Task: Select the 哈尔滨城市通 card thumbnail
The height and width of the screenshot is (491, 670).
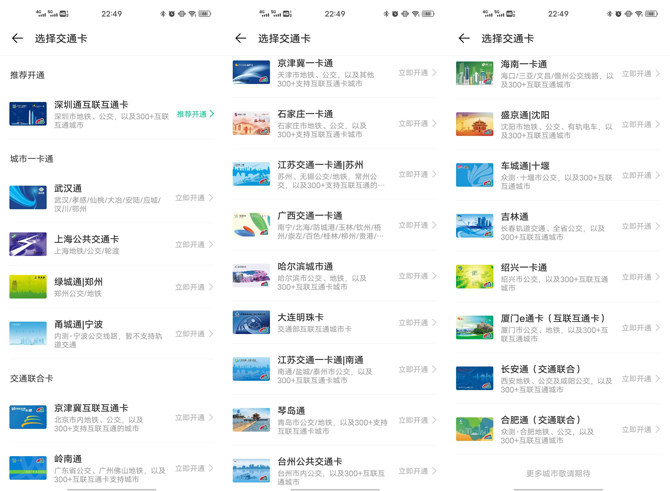Action: [x=251, y=276]
